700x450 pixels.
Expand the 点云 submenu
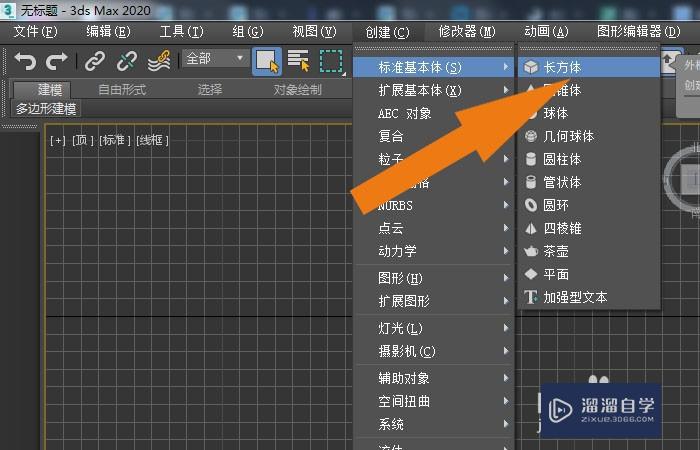(434, 228)
